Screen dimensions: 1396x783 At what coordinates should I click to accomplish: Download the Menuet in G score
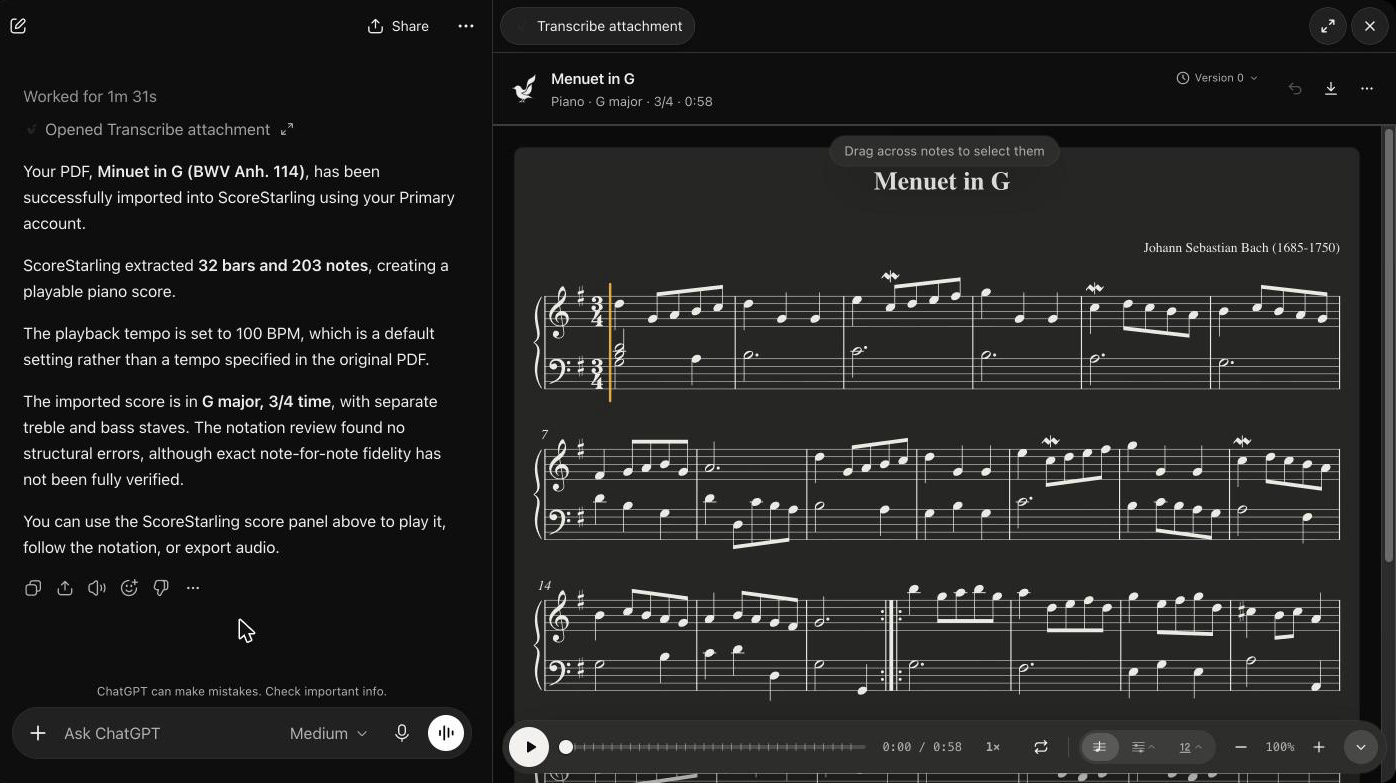pos(1331,89)
